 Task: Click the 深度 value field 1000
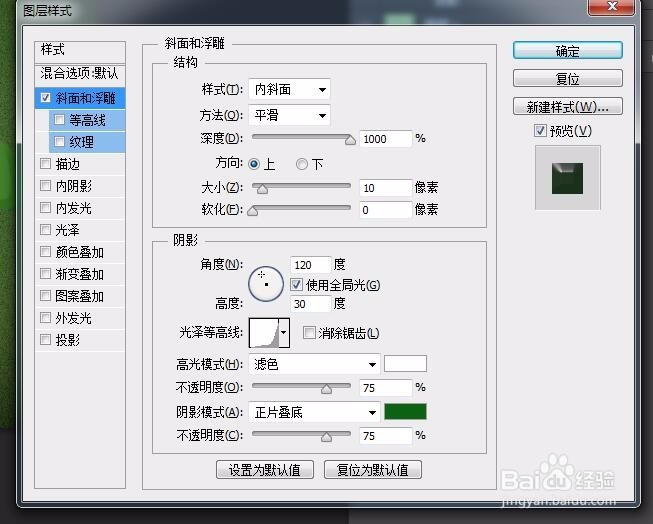pyautogui.click(x=386, y=139)
